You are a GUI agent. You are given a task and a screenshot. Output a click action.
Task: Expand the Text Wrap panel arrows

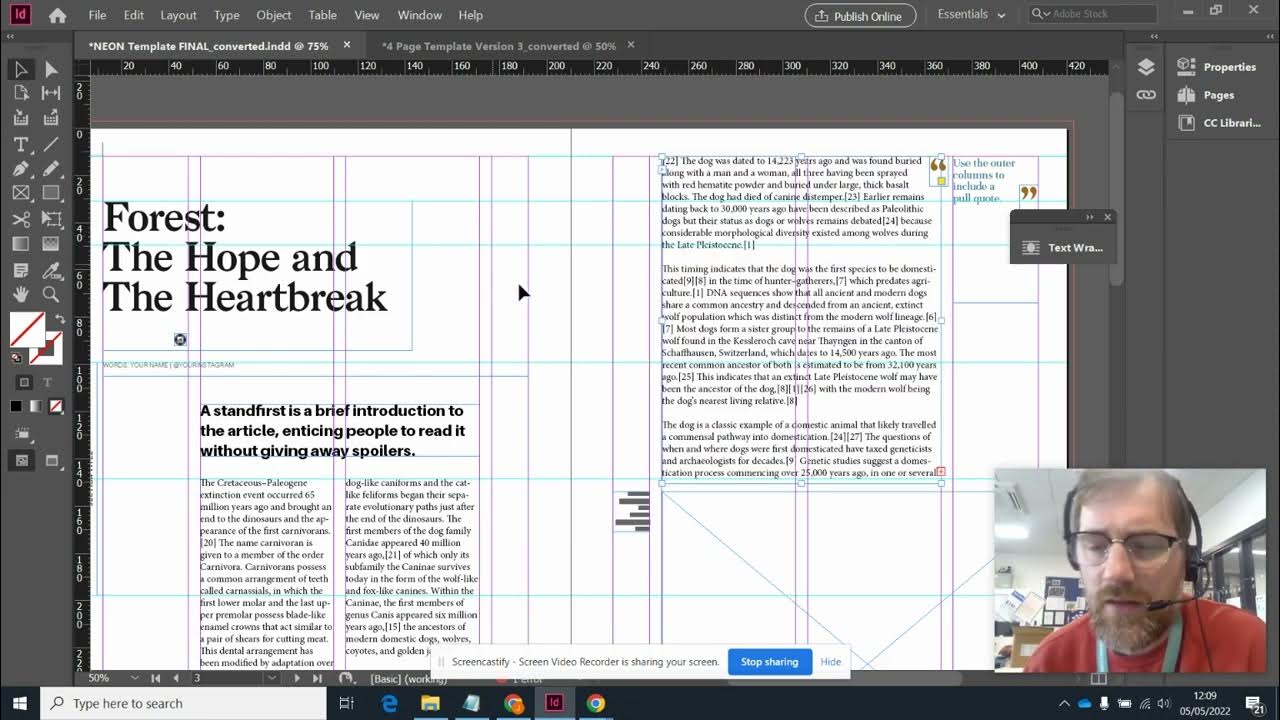1089,217
